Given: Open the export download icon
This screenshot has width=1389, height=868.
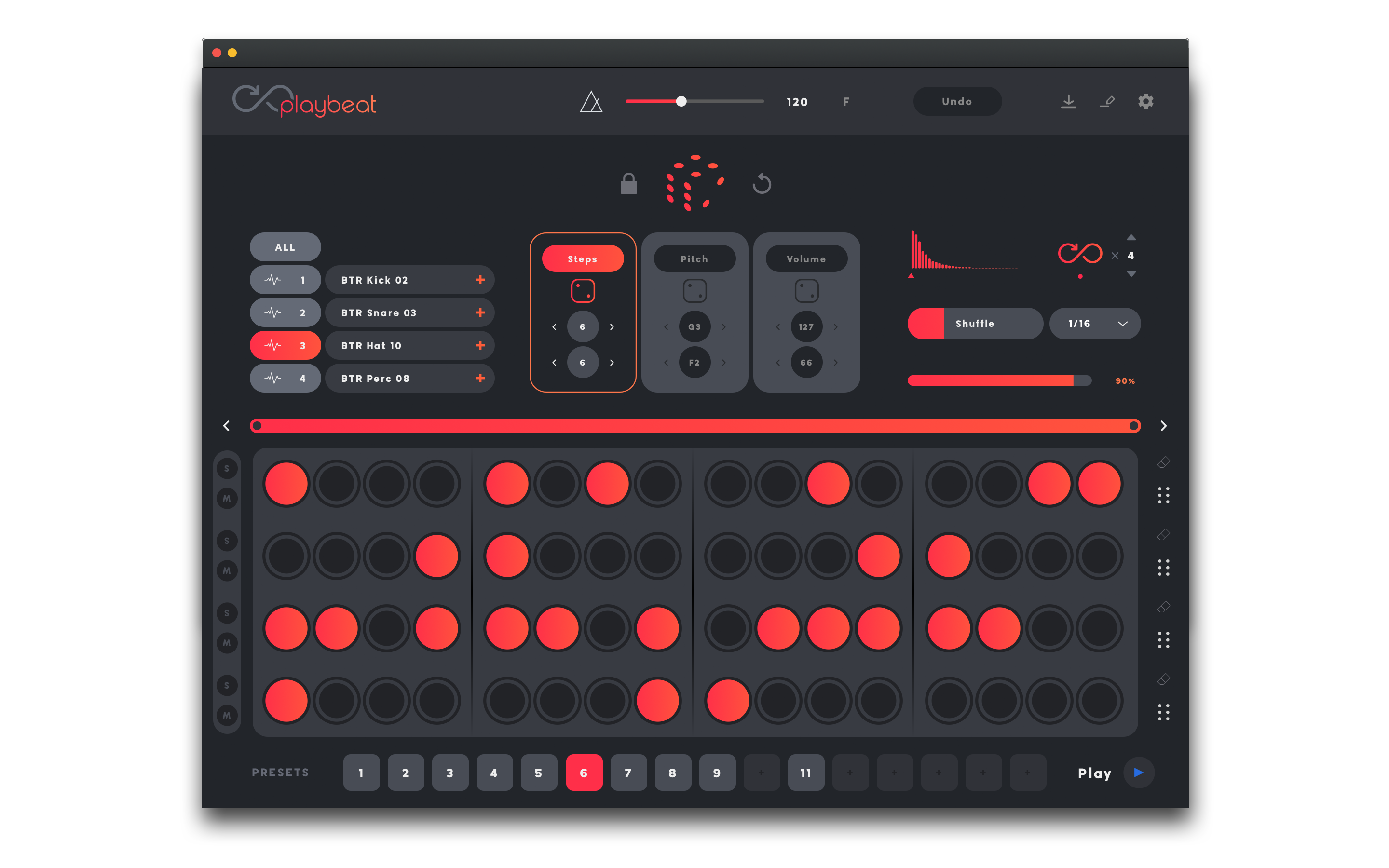Looking at the screenshot, I should 1068,102.
